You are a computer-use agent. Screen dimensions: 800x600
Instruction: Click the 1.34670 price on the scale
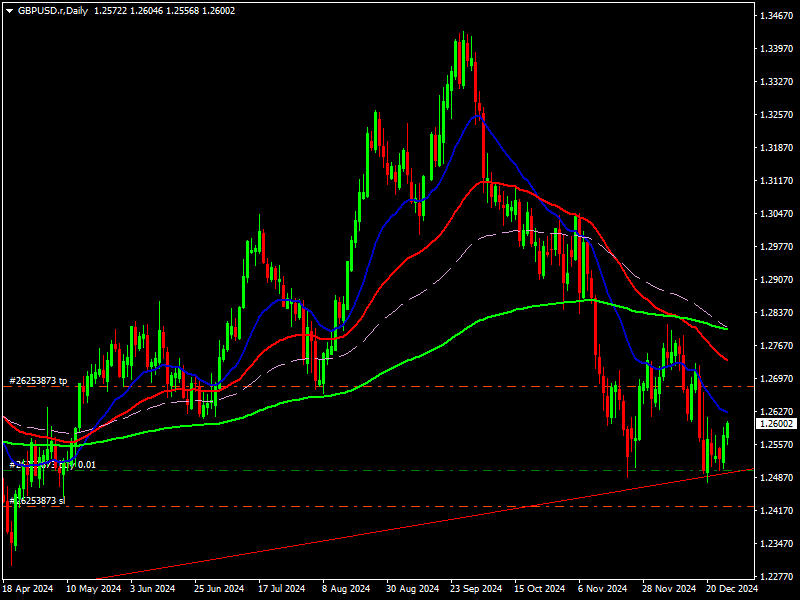point(776,16)
